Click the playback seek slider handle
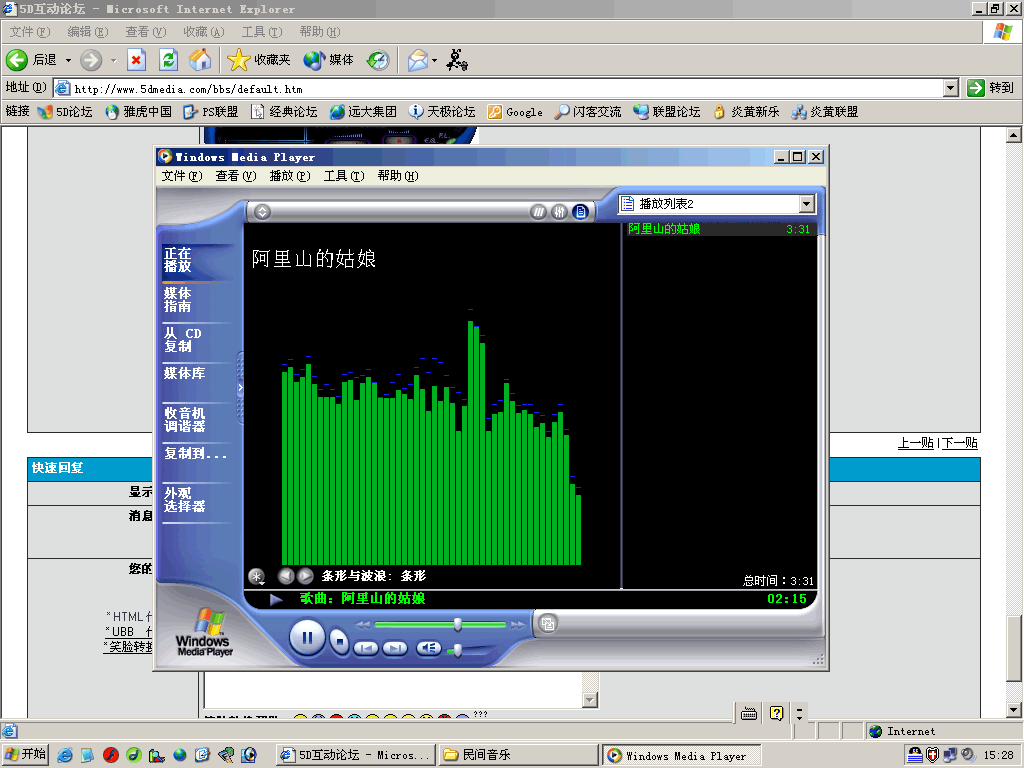 pyautogui.click(x=457, y=624)
